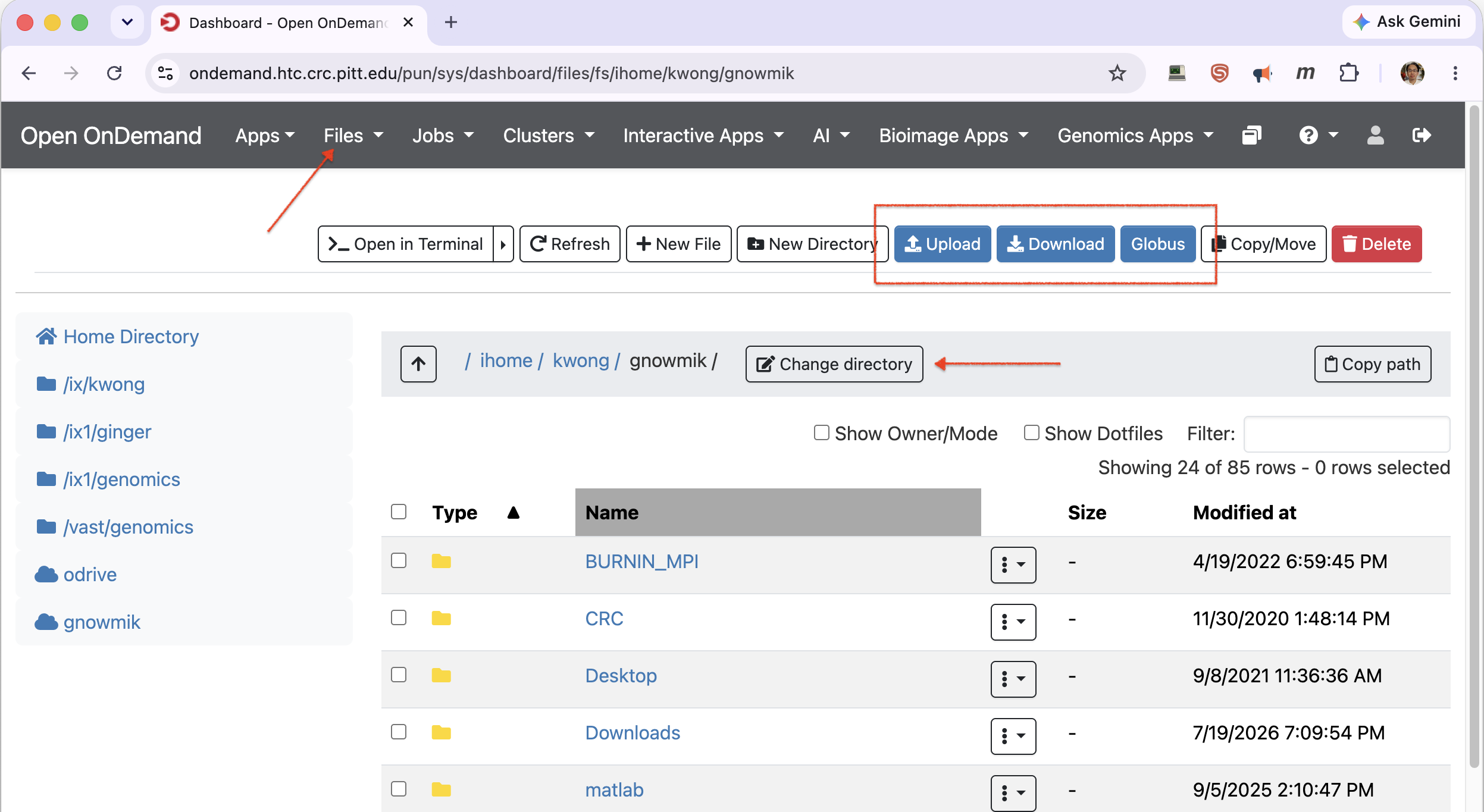This screenshot has width=1484, height=812.
Task: Click into the Filter text field
Action: tap(1347, 434)
